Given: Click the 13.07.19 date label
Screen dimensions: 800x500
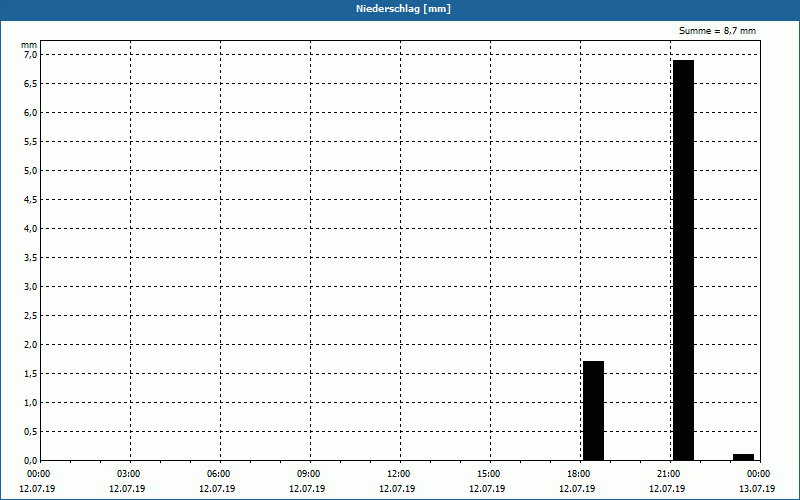Looking at the screenshot, I should tap(757, 489).
